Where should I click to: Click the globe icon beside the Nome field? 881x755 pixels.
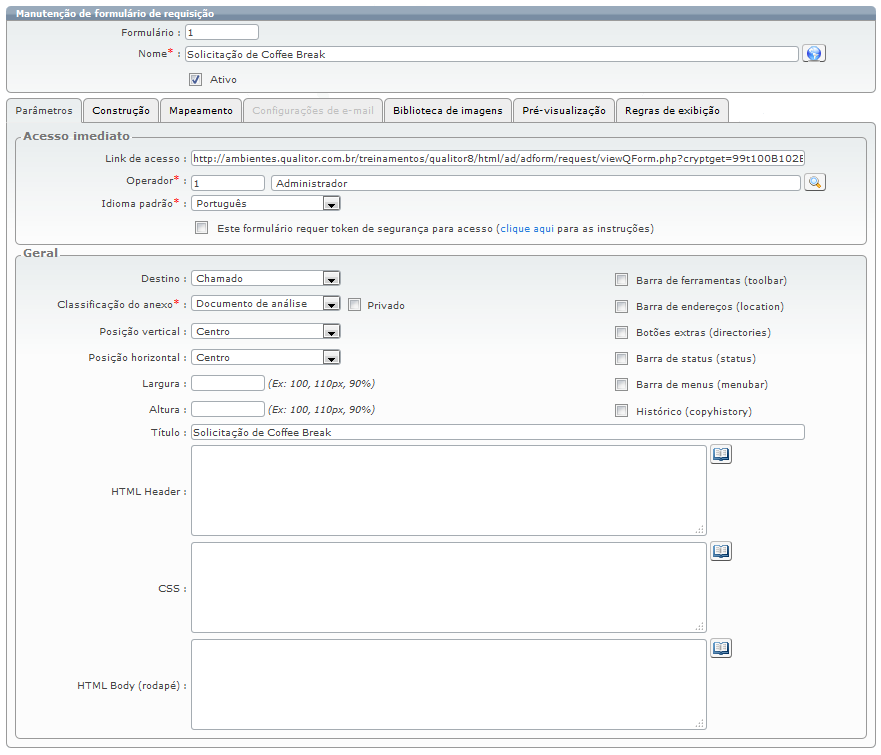click(814, 54)
